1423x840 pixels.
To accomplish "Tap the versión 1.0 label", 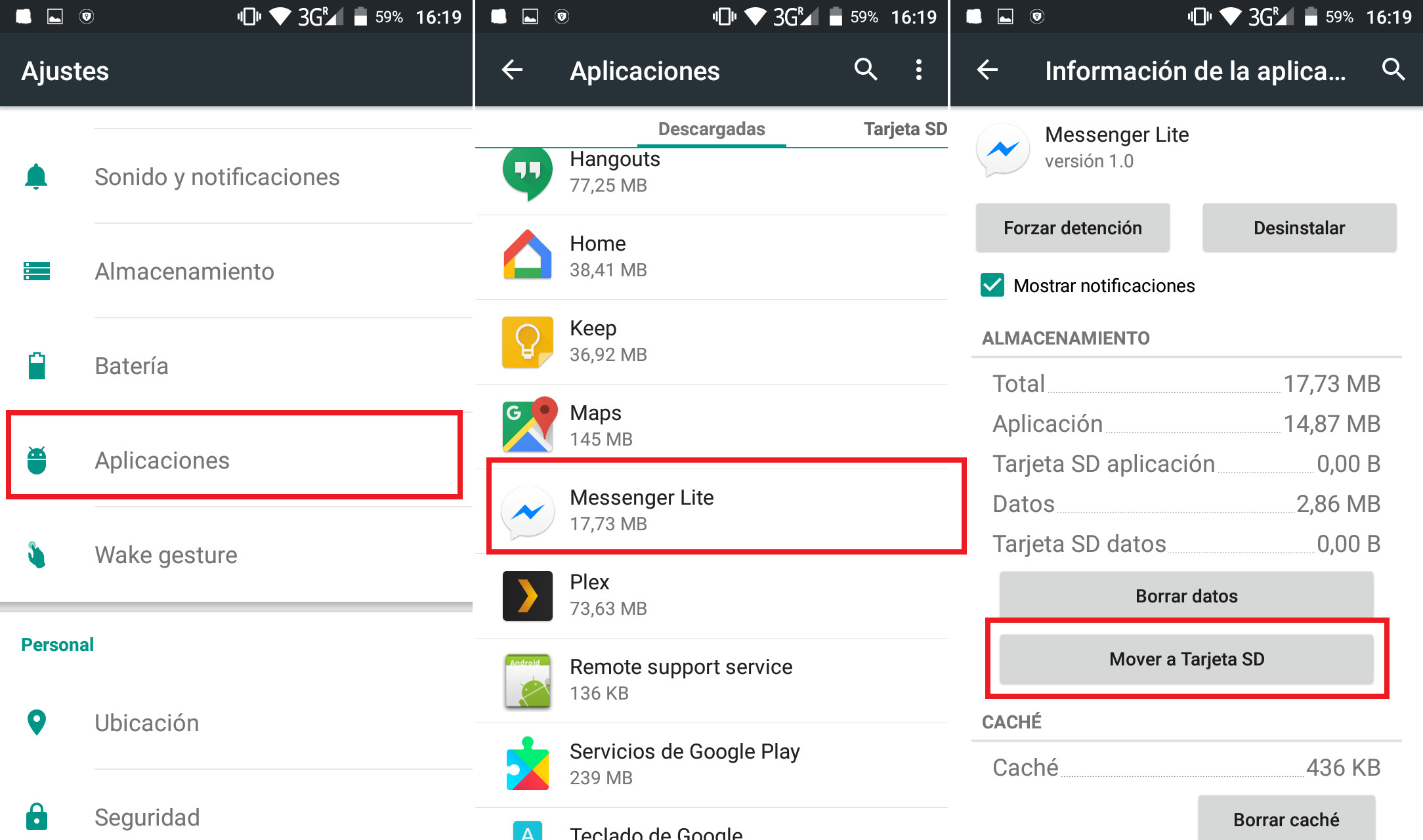I will coord(1089,161).
